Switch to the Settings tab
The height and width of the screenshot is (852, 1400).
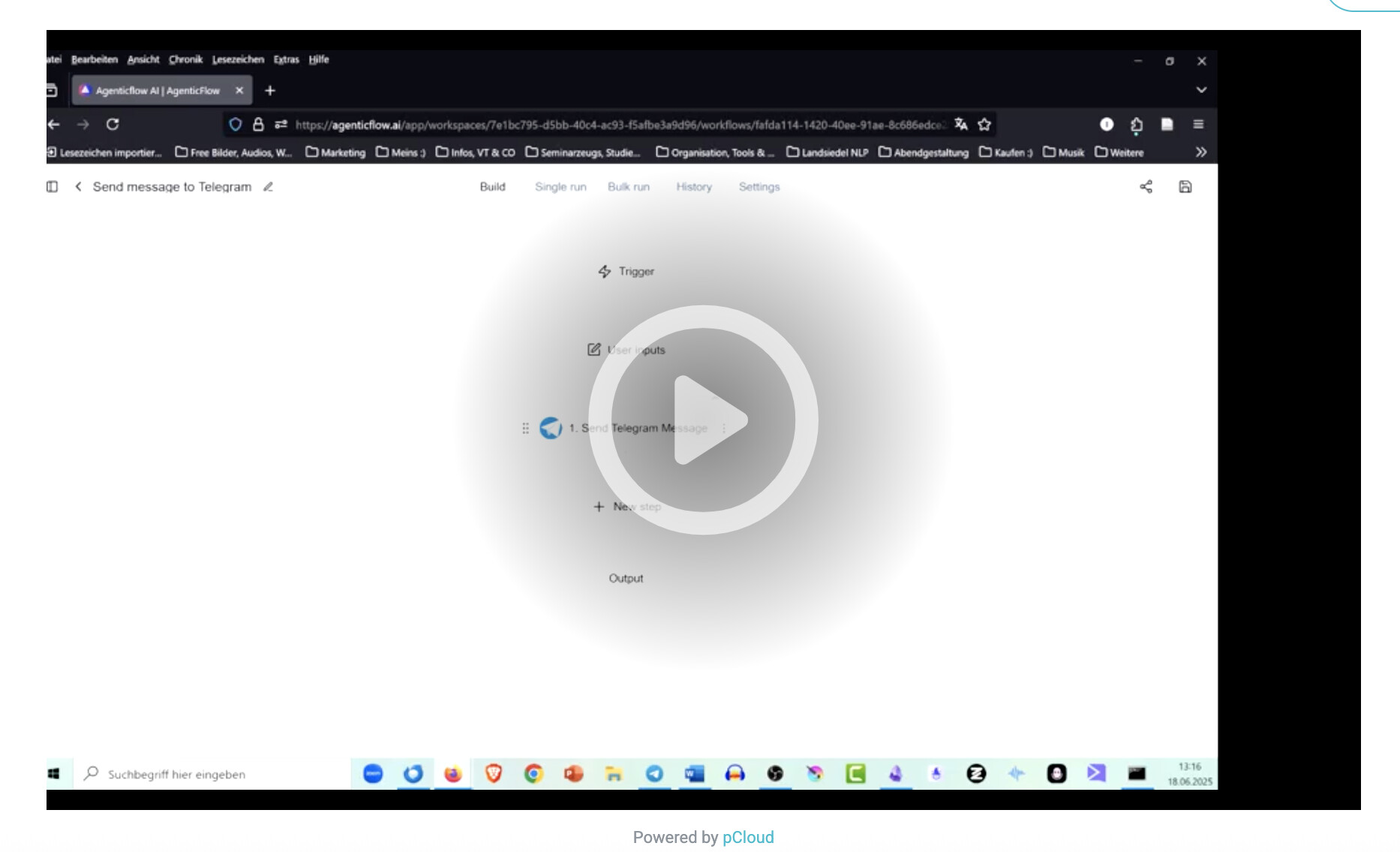(759, 187)
